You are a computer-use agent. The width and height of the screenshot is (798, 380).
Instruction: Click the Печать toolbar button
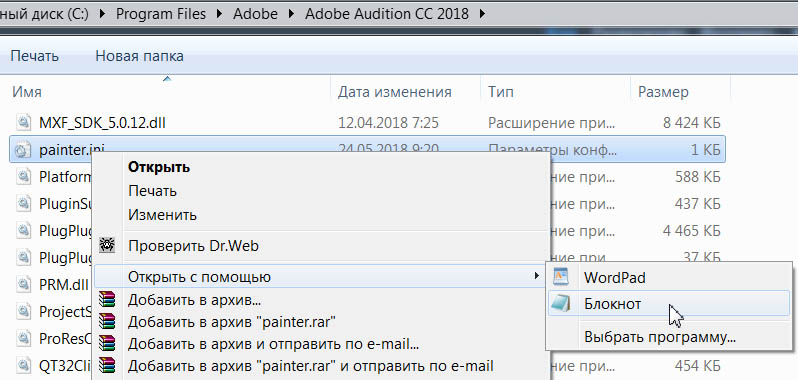coord(35,55)
